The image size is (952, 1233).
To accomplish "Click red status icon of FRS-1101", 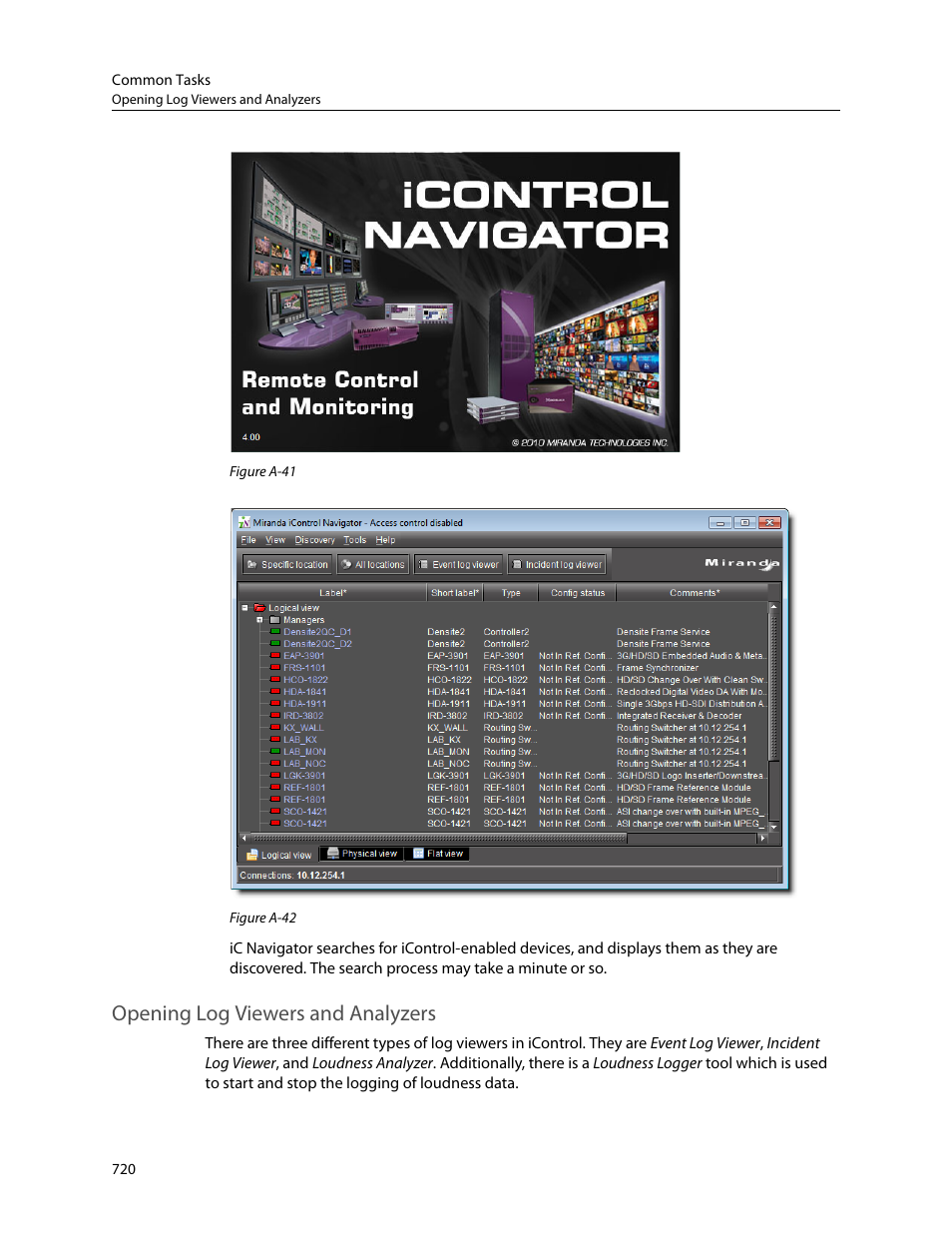I will point(275,668).
